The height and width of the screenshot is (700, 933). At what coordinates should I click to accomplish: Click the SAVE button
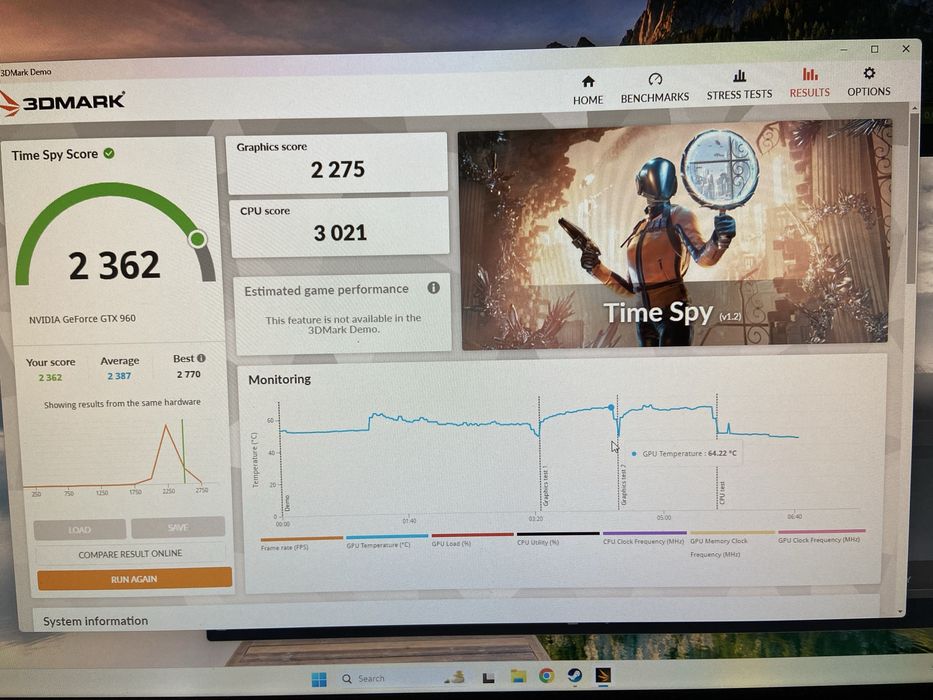(178, 527)
